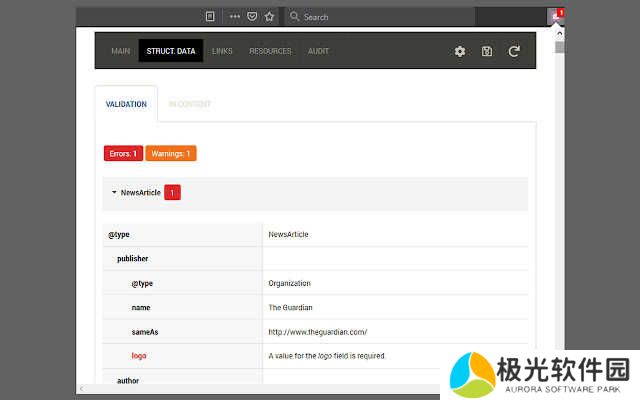Click the browser reader view icon
The image size is (640, 400).
pos(210,17)
